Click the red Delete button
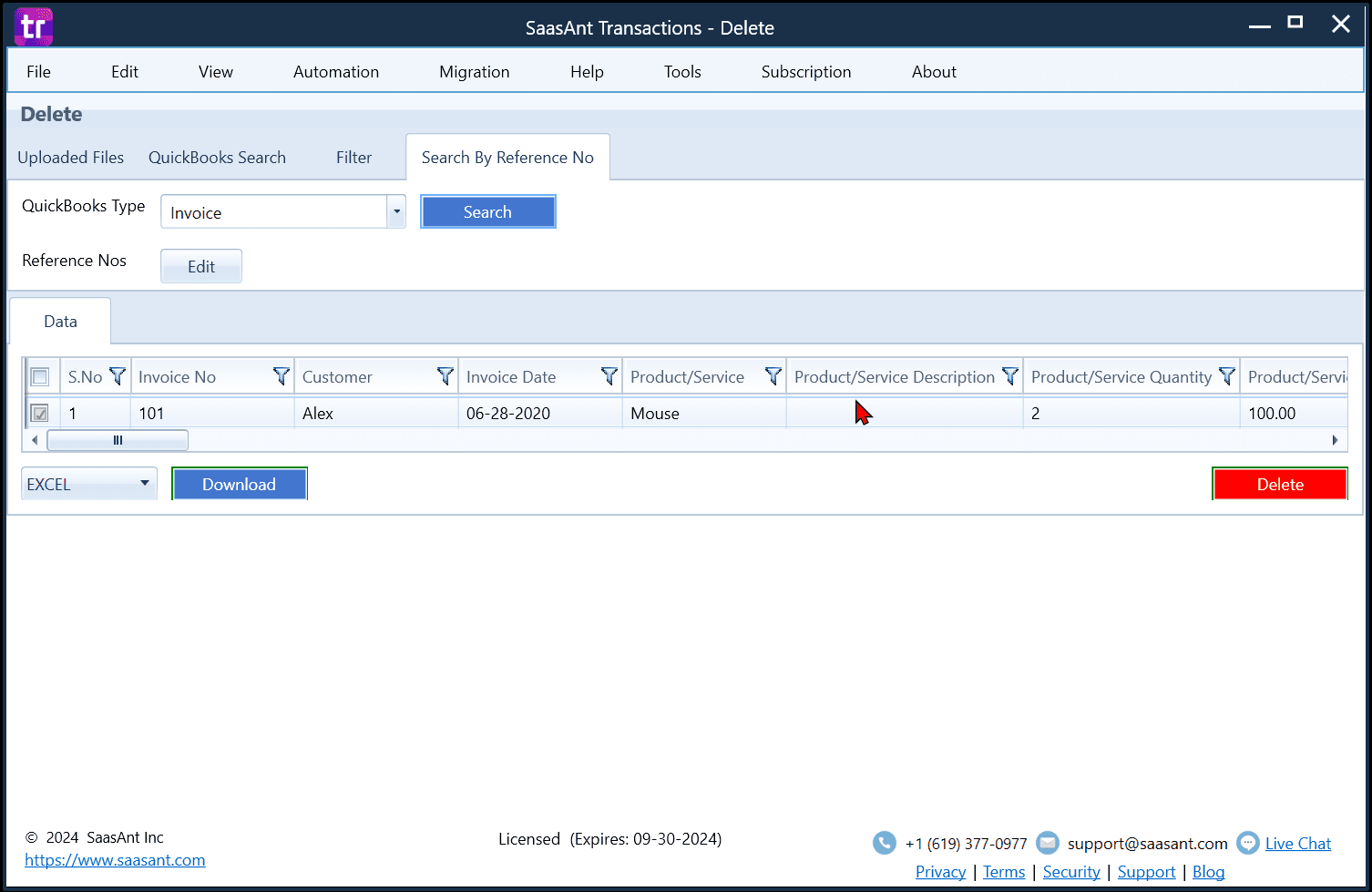The width and height of the screenshot is (1372, 892). pyautogui.click(x=1280, y=484)
